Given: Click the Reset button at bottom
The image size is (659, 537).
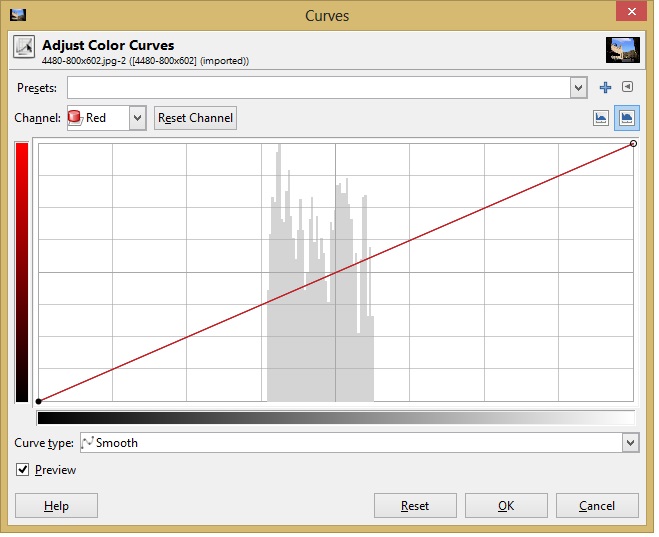Looking at the screenshot, I should (x=415, y=506).
